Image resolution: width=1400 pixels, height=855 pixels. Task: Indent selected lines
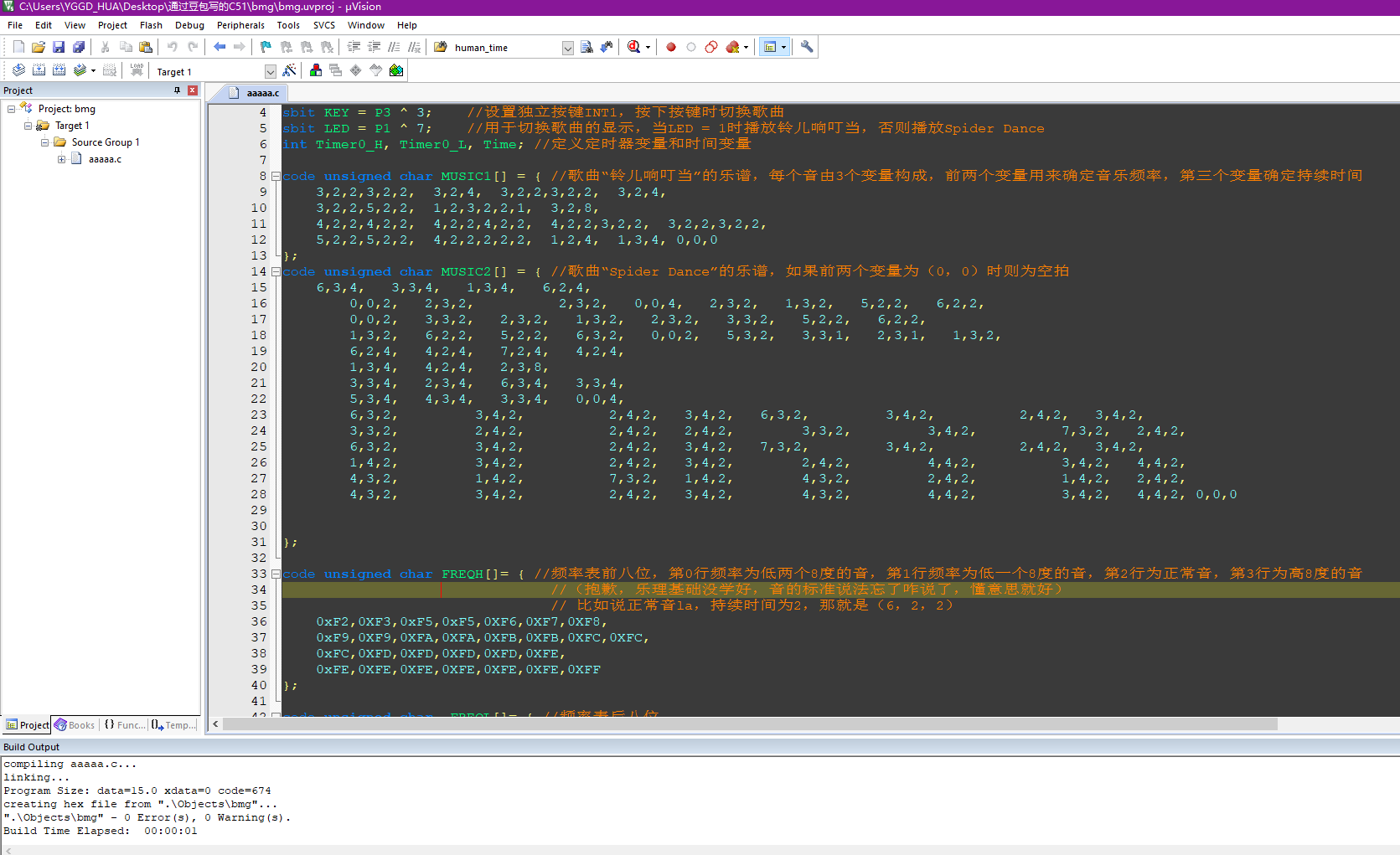(x=354, y=47)
